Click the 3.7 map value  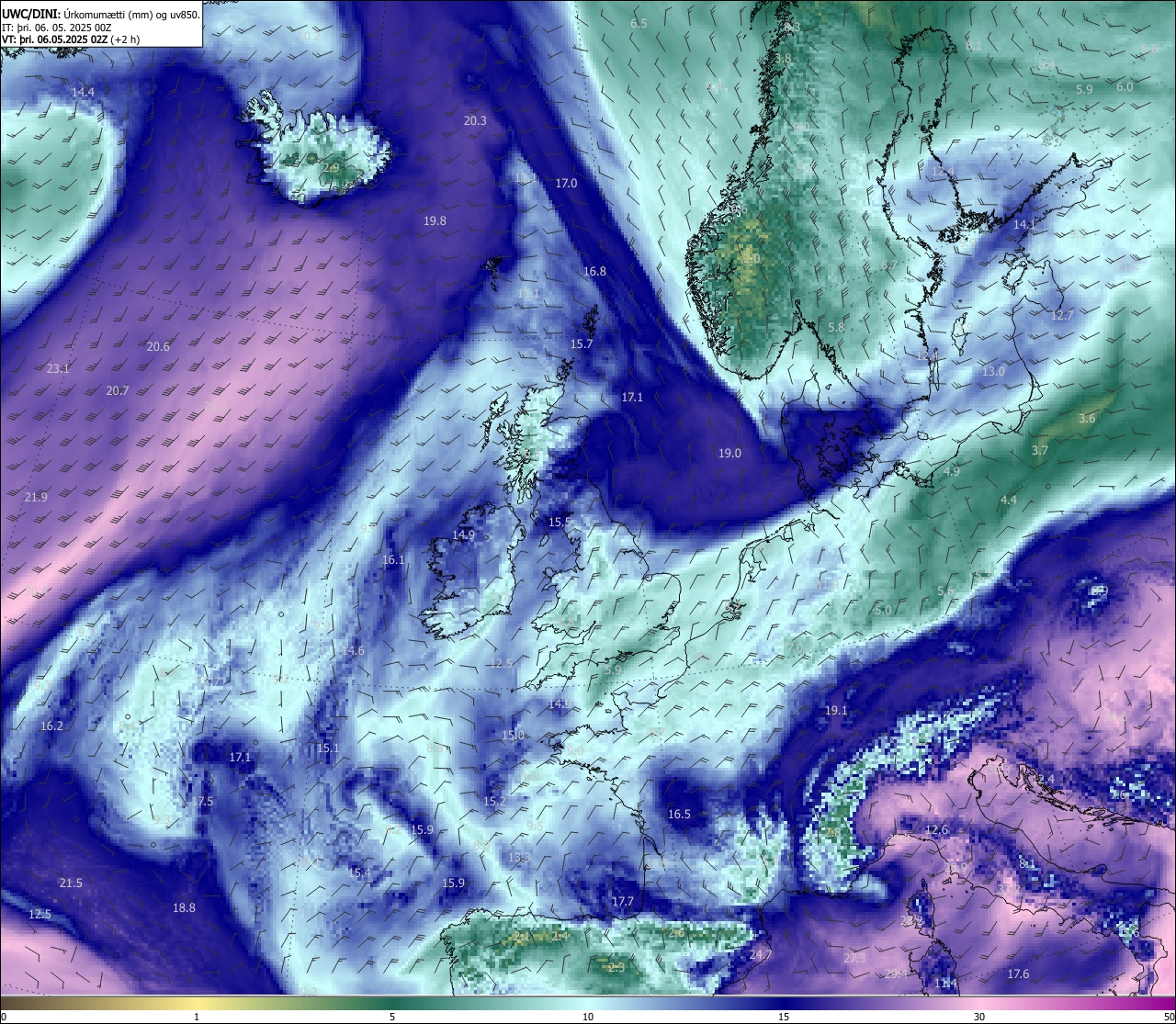[1039, 450]
